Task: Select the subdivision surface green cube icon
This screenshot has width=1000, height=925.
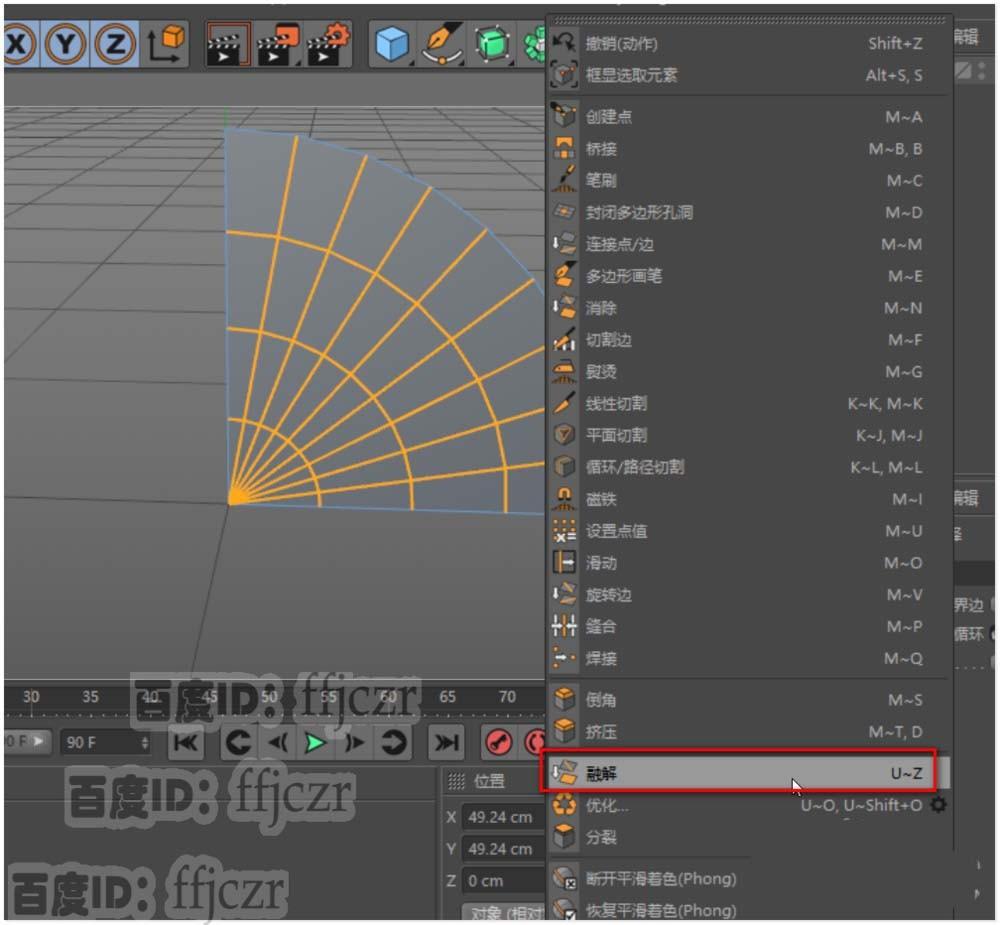Action: 492,43
